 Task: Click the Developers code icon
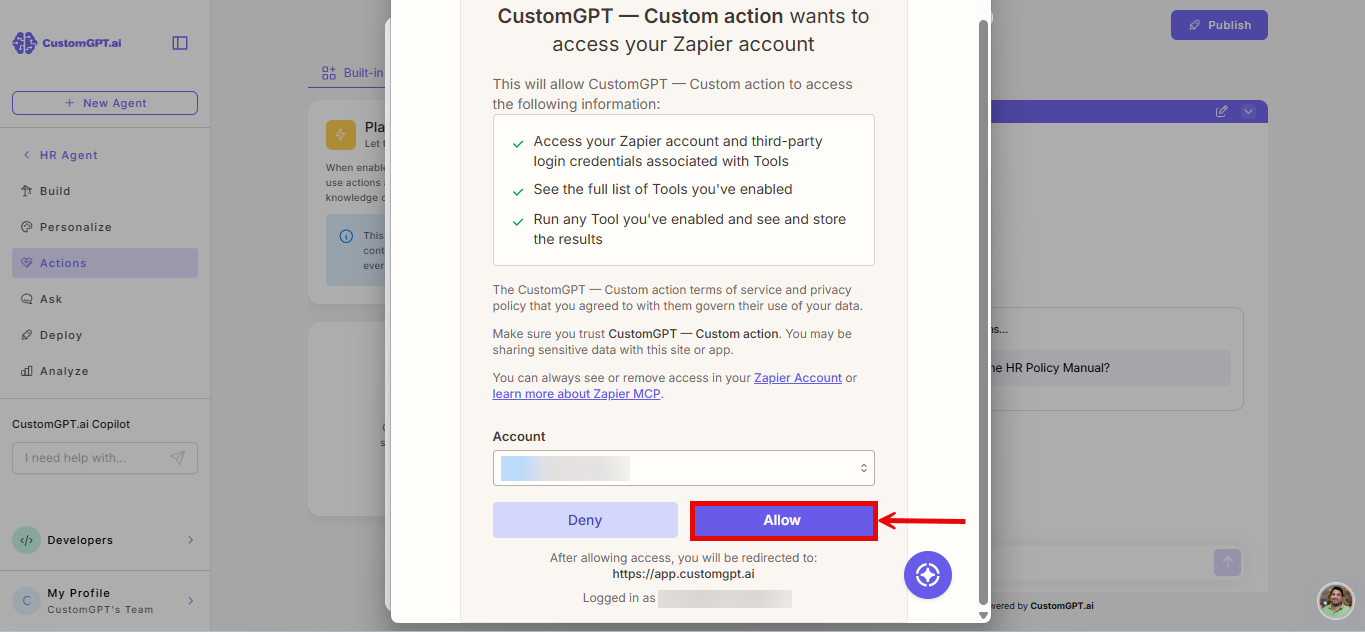coord(26,540)
